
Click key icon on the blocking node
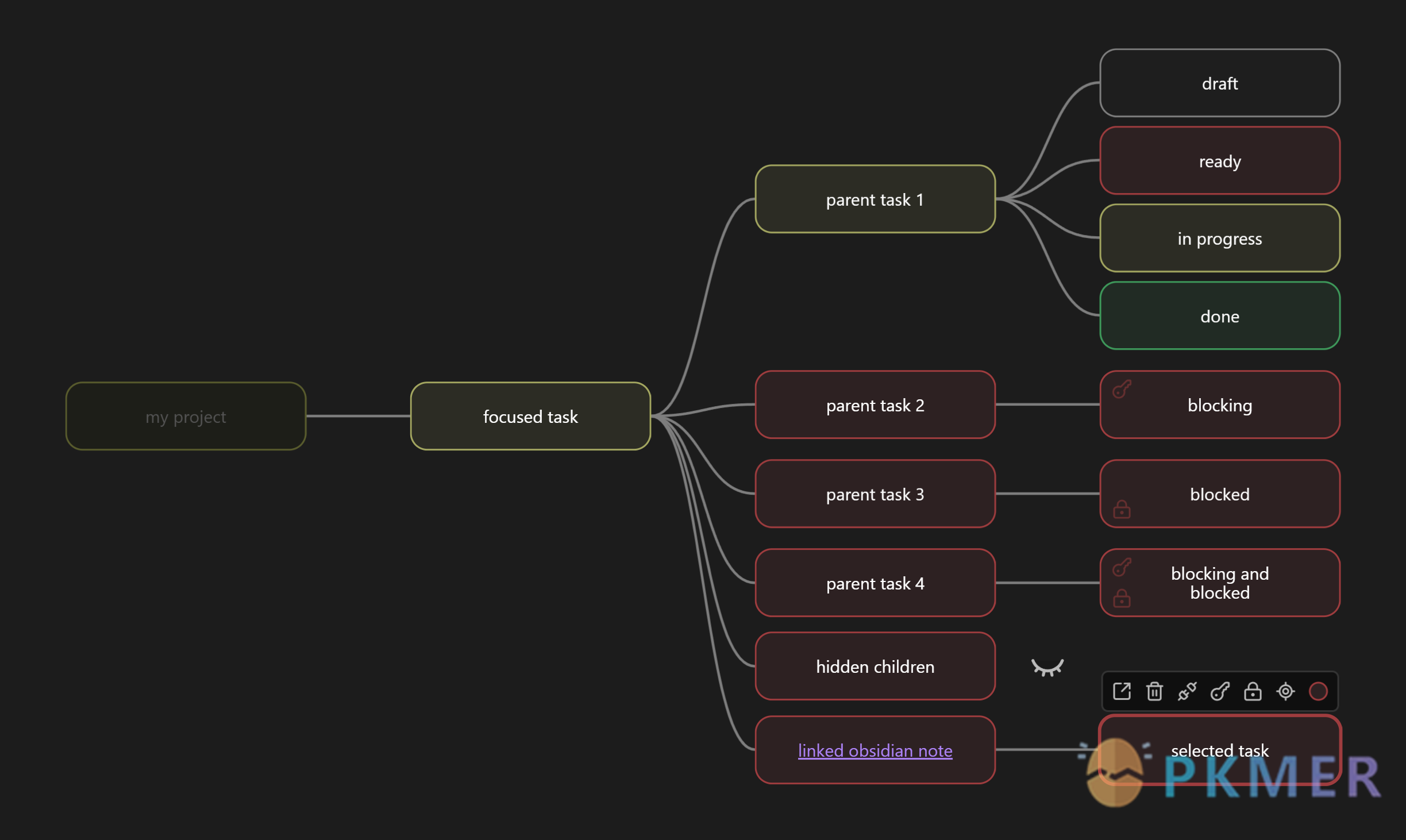click(x=1122, y=389)
